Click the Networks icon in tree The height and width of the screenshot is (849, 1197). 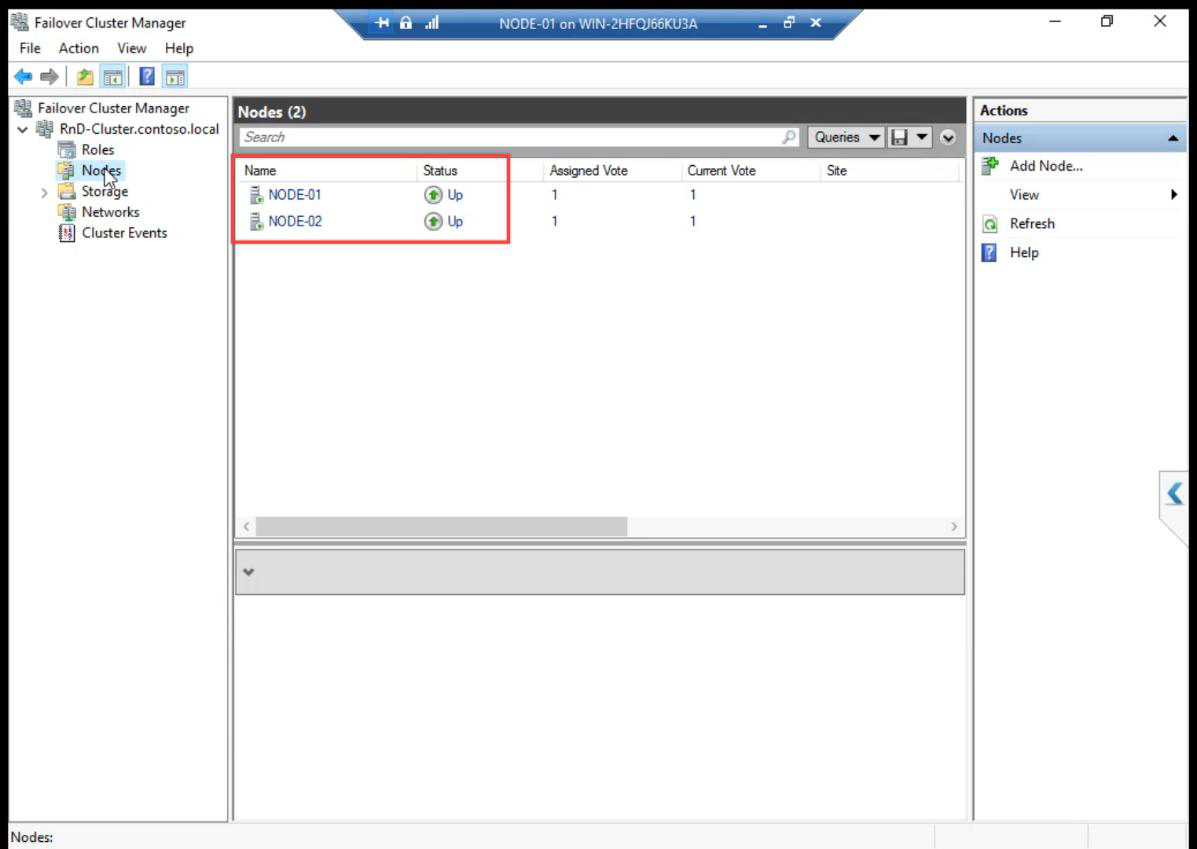point(67,211)
